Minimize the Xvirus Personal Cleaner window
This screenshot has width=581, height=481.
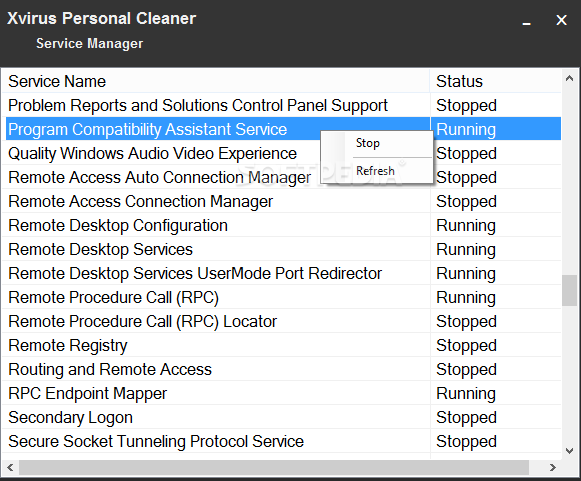click(527, 21)
